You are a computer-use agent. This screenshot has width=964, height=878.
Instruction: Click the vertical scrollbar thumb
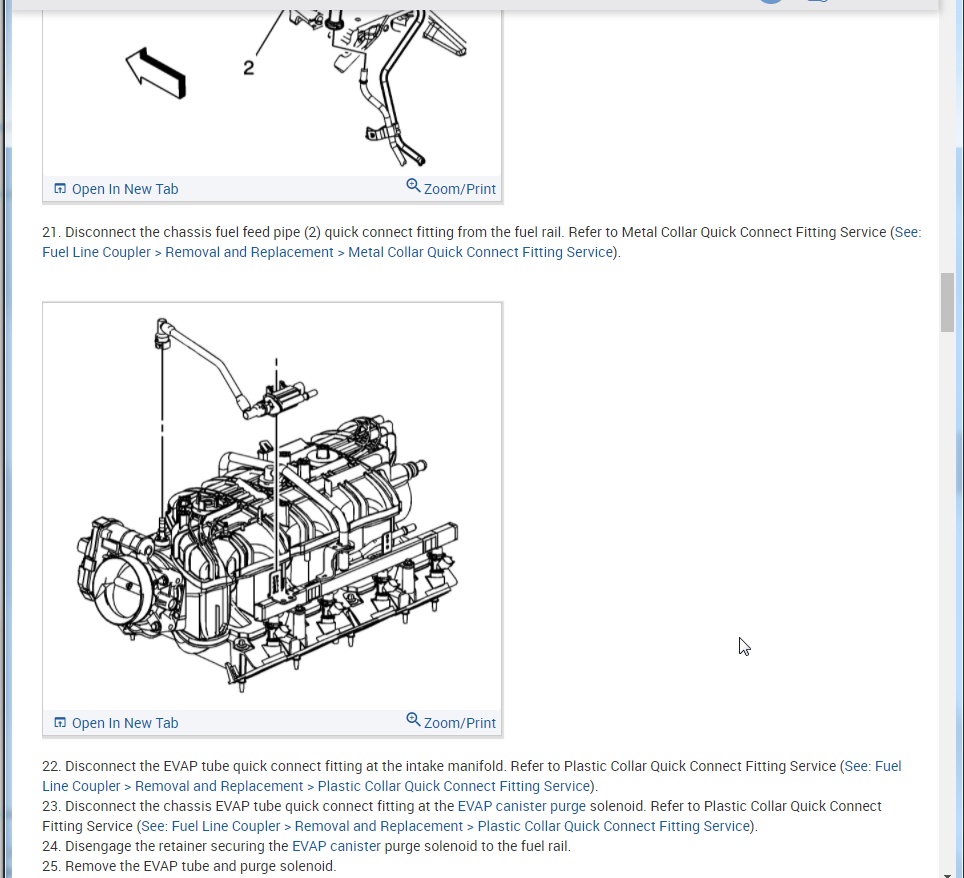[x=947, y=303]
